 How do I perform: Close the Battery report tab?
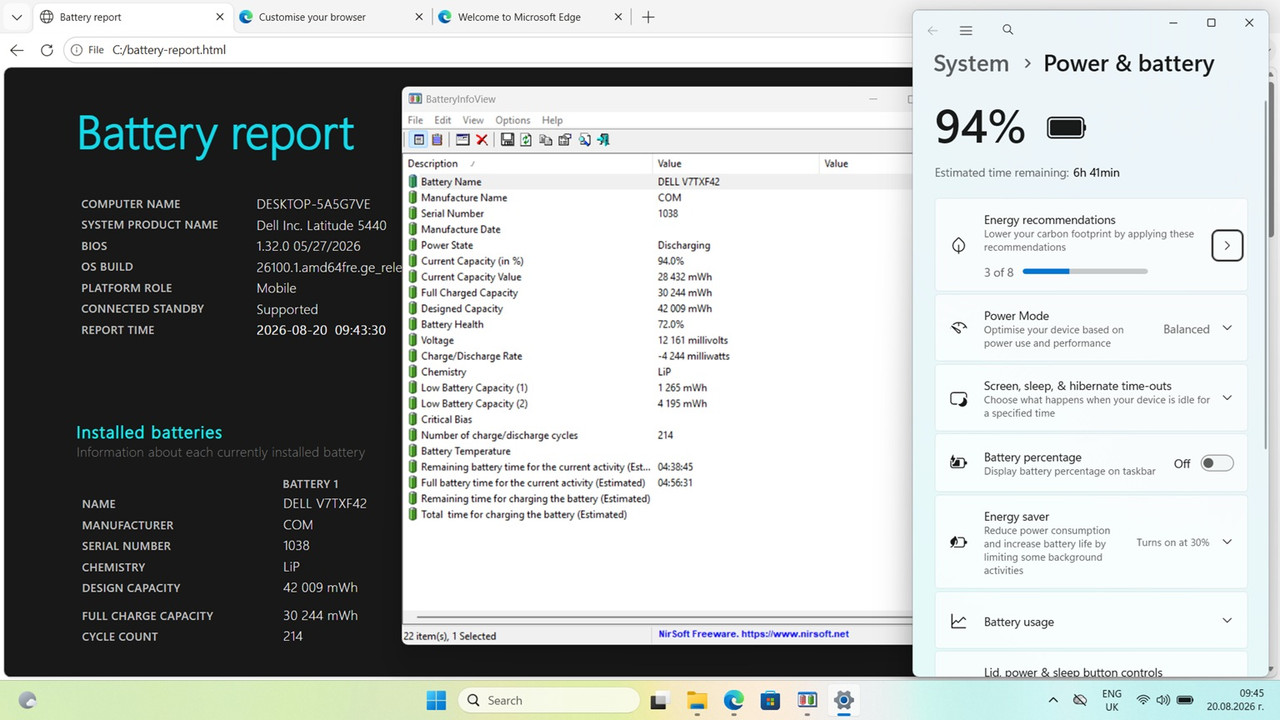tap(219, 17)
